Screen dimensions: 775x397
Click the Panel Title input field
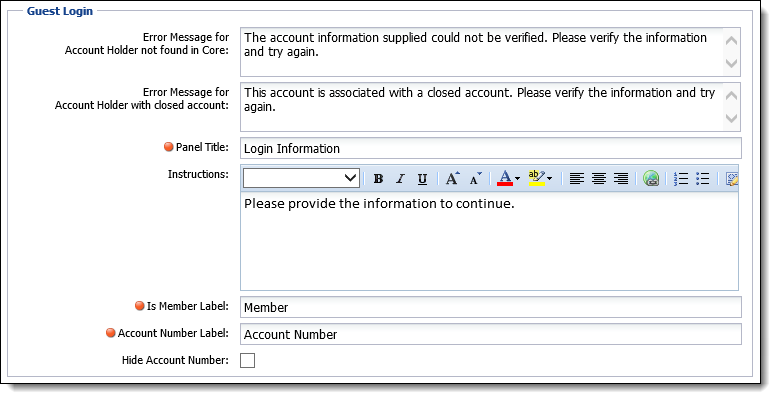[491, 148]
